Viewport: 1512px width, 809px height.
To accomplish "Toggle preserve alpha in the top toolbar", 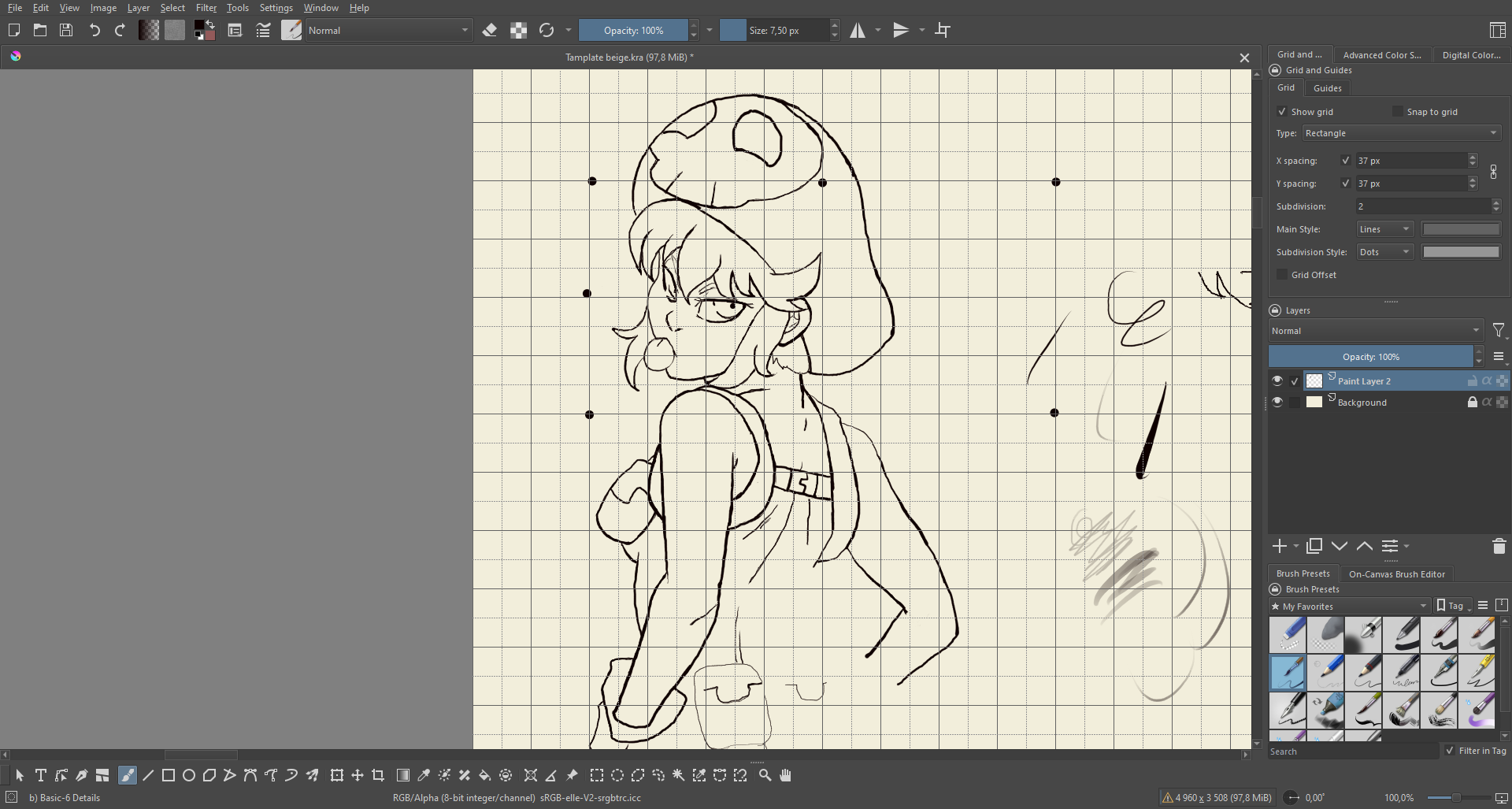I will coord(518,30).
